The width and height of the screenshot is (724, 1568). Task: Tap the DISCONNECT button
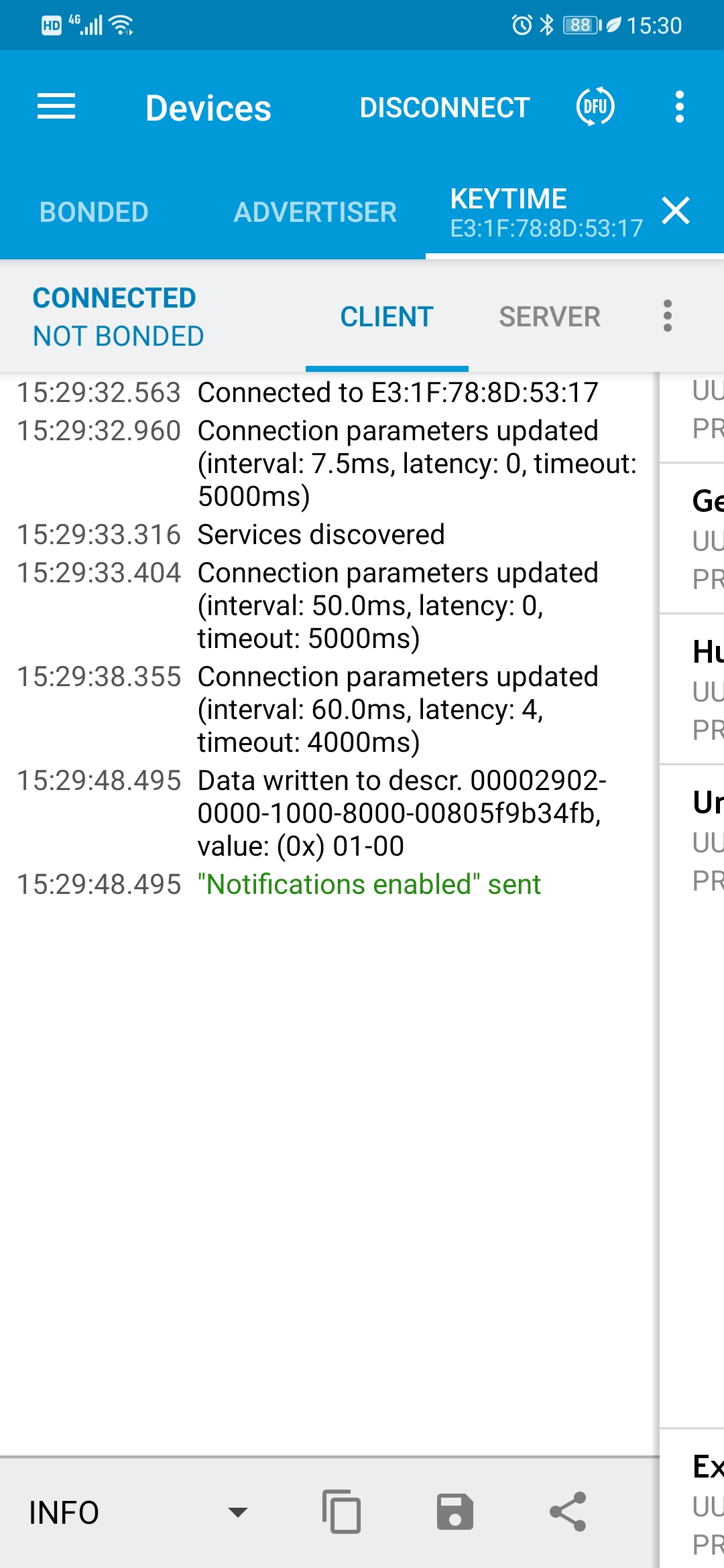[444, 108]
